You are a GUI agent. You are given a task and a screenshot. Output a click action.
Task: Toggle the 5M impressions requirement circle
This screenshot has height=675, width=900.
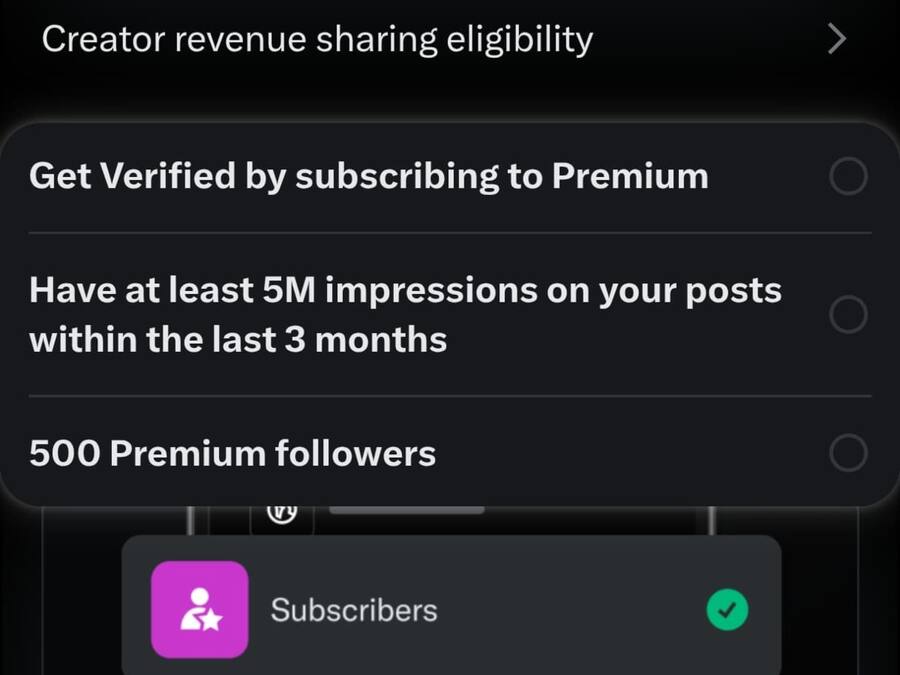tap(848, 316)
